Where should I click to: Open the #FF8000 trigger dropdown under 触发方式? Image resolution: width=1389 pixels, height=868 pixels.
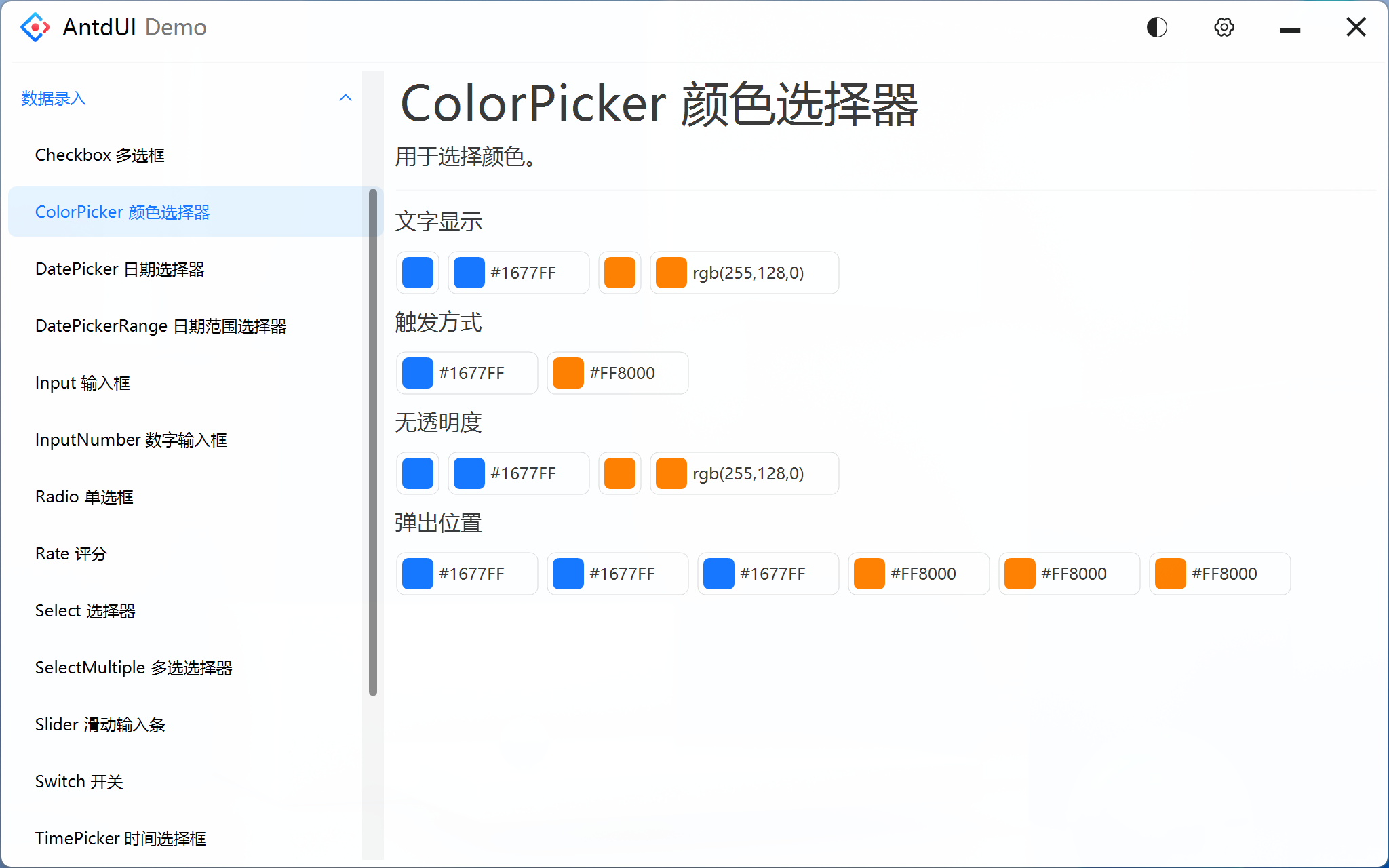[617, 372]
